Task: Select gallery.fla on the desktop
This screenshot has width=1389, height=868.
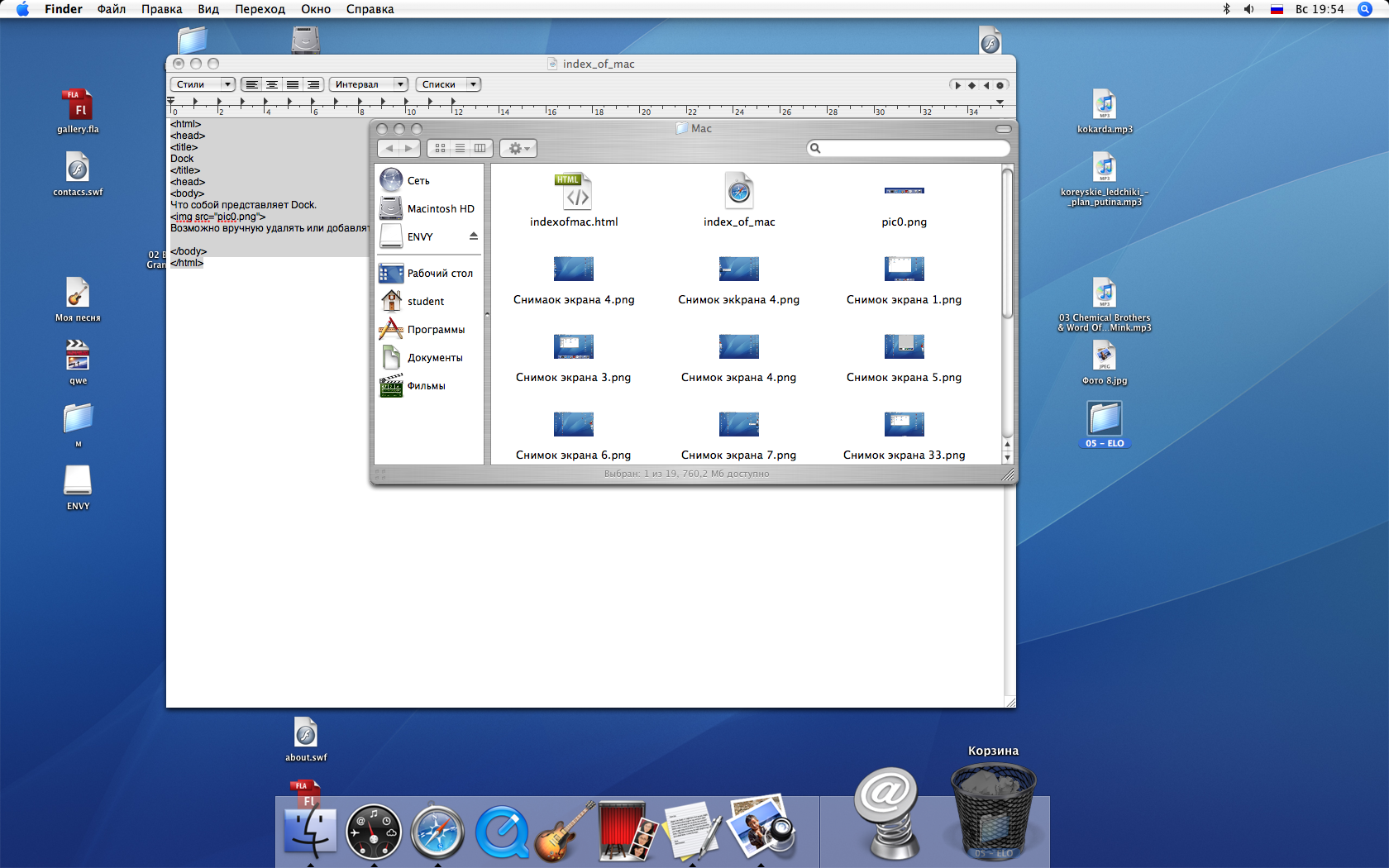Action: coord(78,111)
